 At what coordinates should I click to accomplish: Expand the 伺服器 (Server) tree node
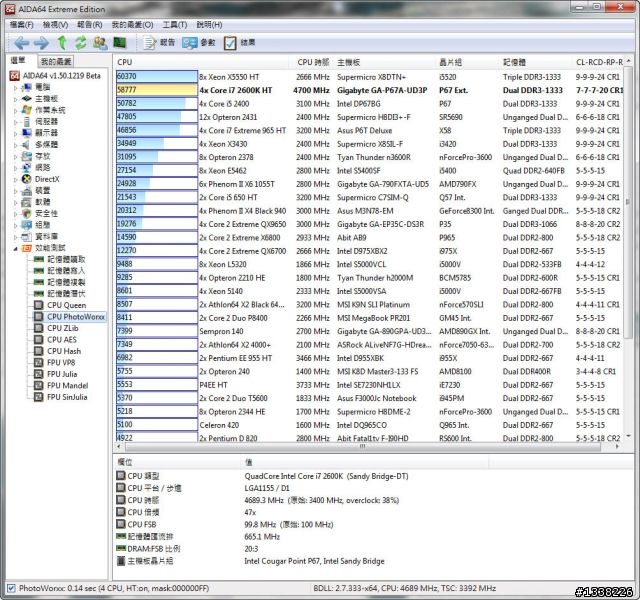(16, 122)
